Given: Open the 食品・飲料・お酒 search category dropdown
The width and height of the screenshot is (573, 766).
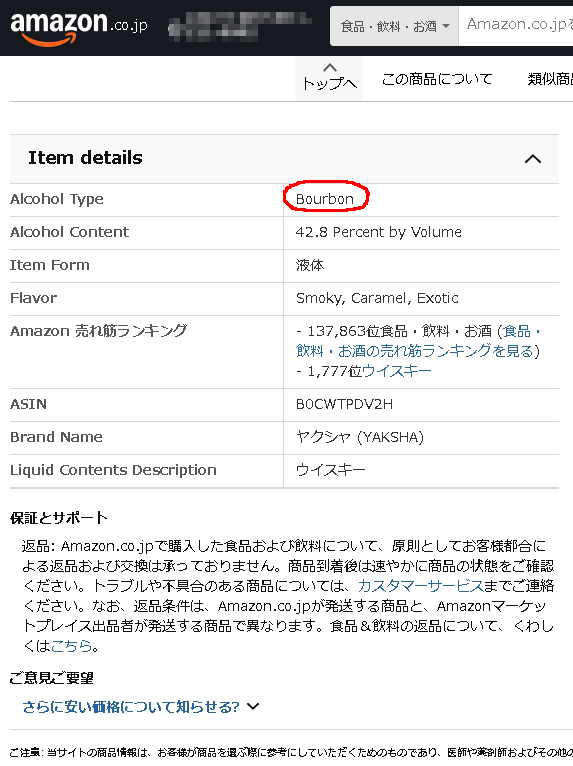Looking at the screenshot, I should 395,26.
